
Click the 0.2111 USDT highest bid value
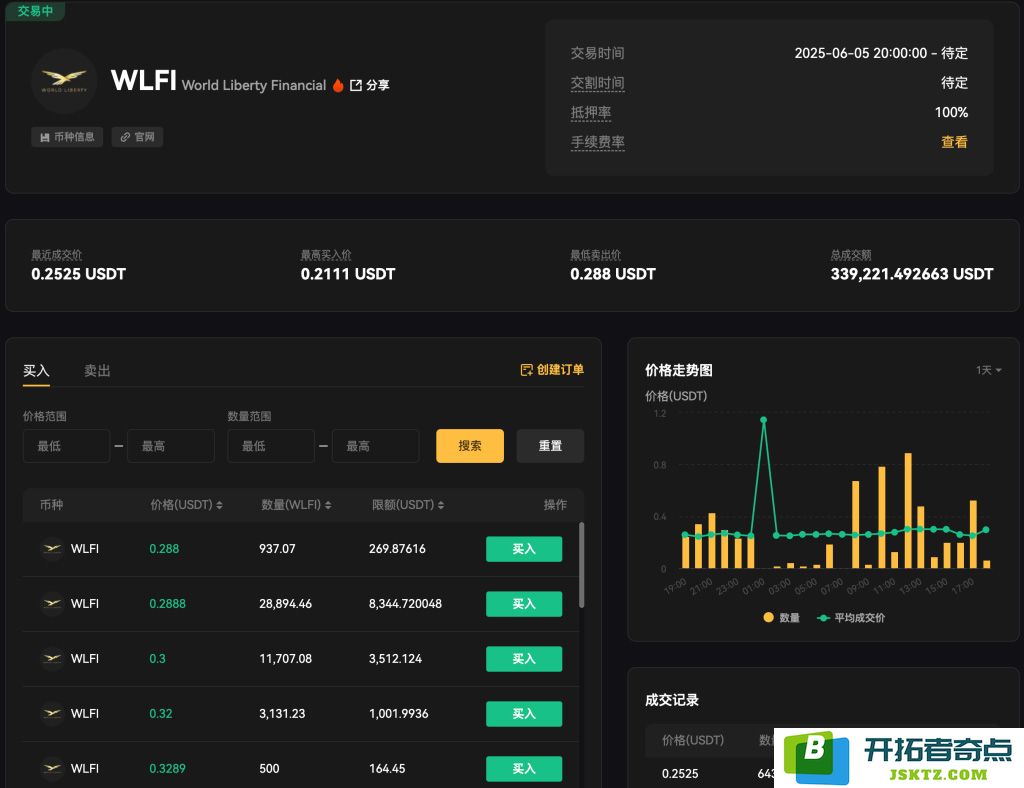coord(348,274)
